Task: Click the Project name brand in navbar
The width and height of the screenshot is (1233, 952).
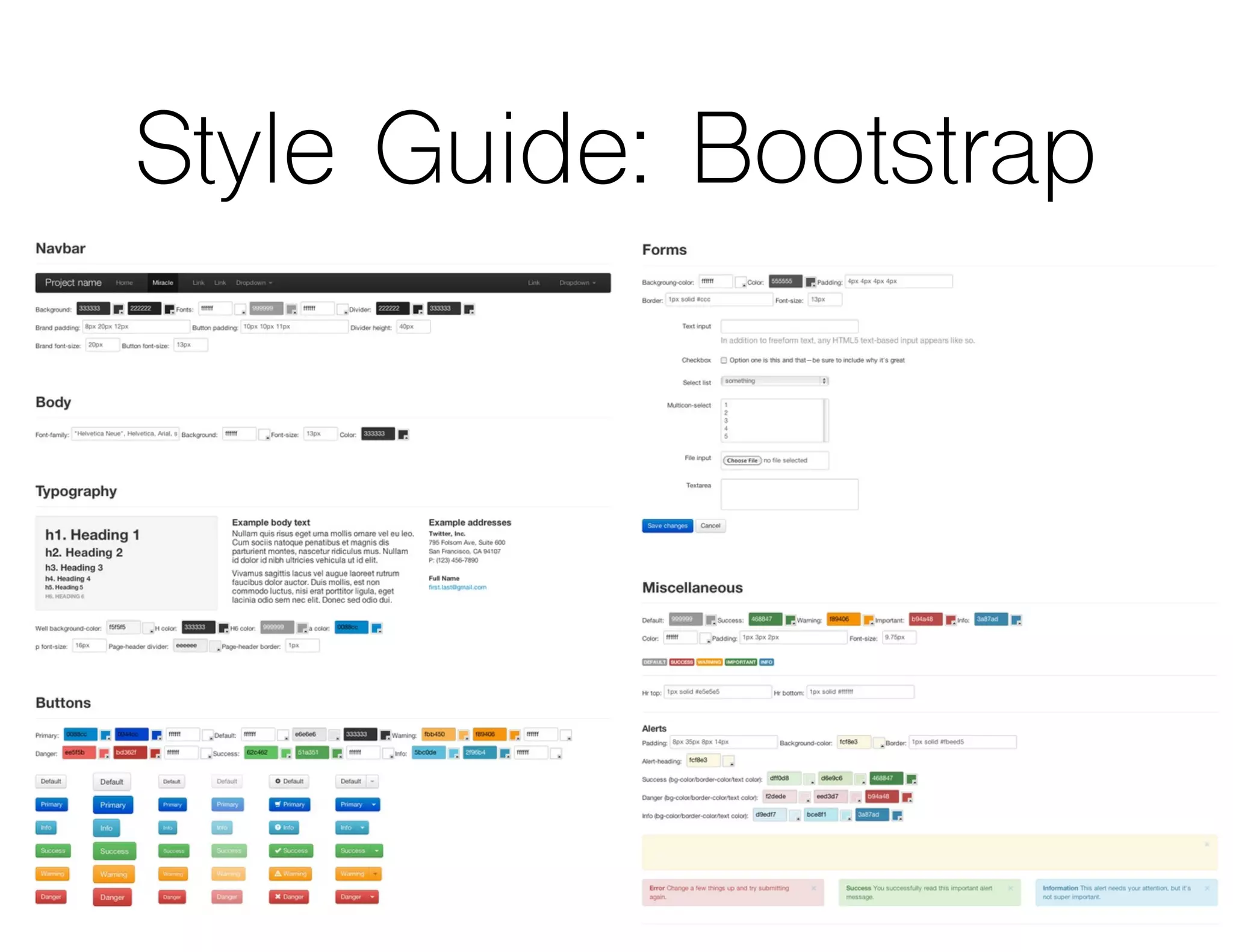Action: (73, 283)
